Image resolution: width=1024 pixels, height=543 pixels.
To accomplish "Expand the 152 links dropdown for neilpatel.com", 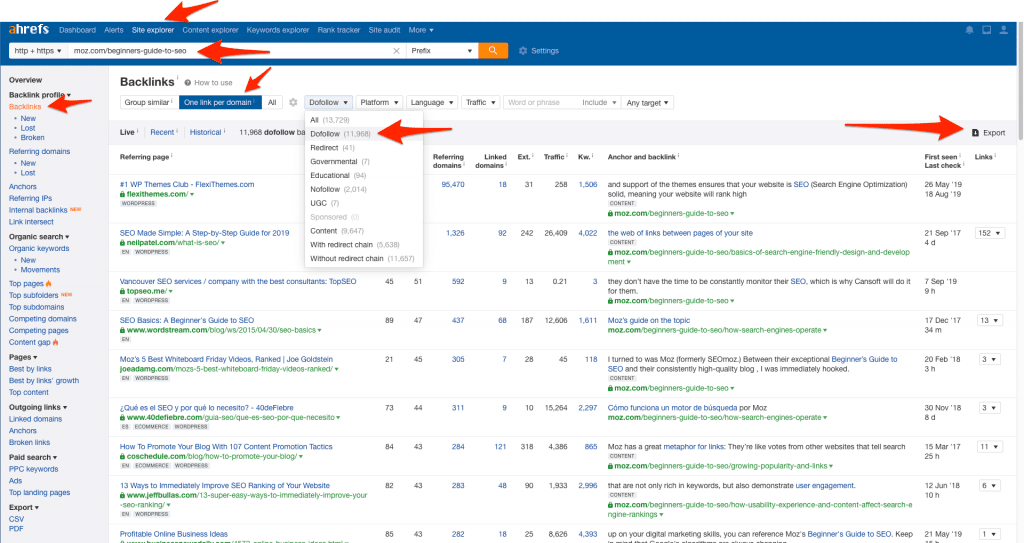I will pos(989,233).
